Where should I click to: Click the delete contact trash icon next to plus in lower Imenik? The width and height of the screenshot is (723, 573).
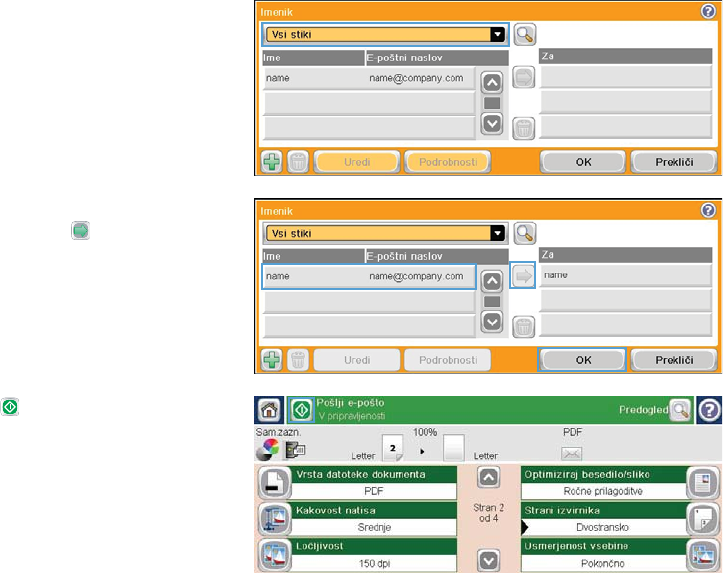(x=298, y=360)
